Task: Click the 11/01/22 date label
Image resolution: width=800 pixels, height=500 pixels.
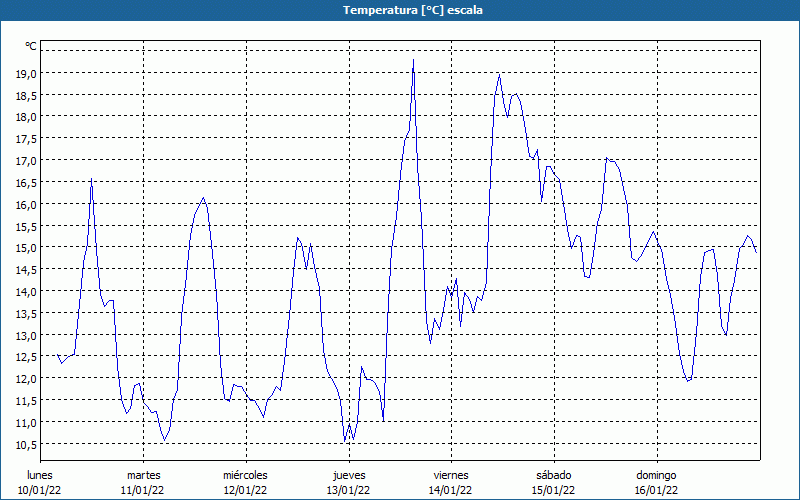Action: (142, 490)
